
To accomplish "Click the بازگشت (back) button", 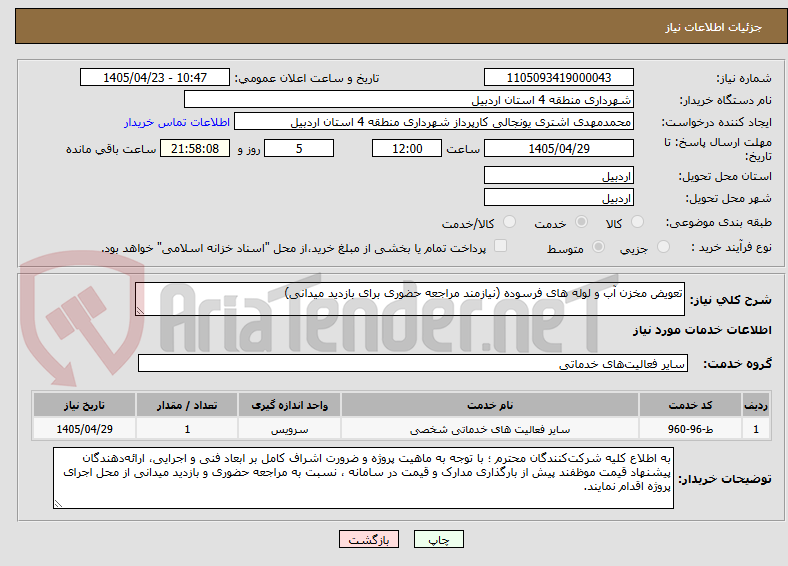I will [x=369, y=539].
